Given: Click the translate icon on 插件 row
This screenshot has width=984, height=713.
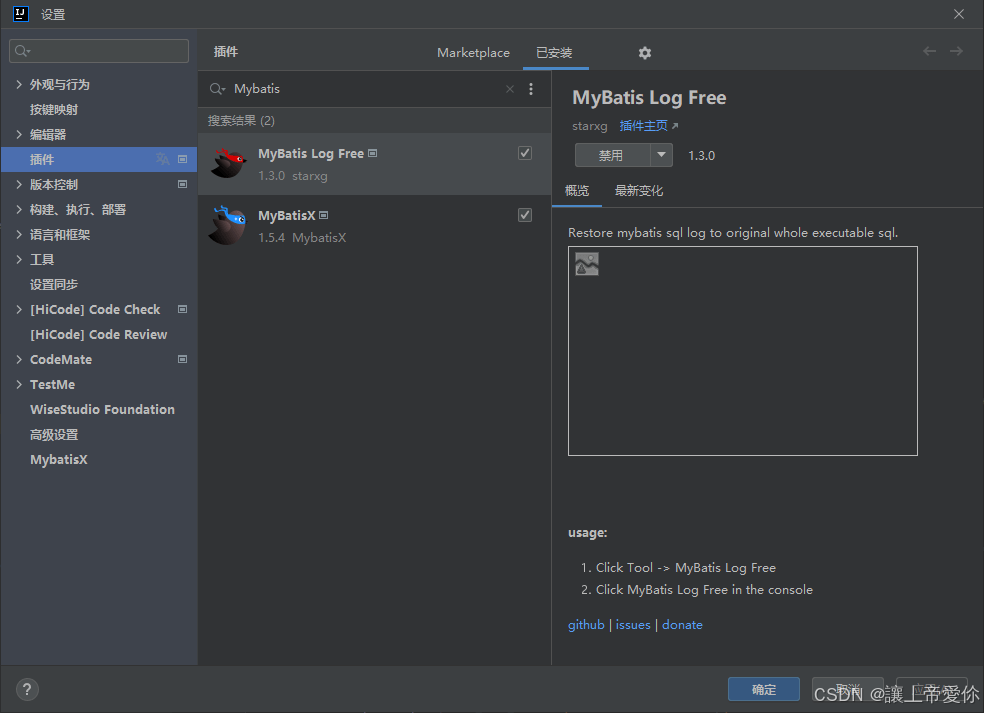Looking at the screenshot, I should 163,159.
